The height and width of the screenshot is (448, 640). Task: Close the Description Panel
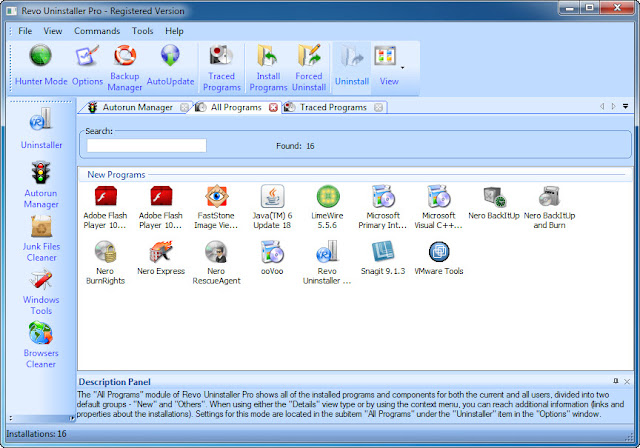pos(627,381)
